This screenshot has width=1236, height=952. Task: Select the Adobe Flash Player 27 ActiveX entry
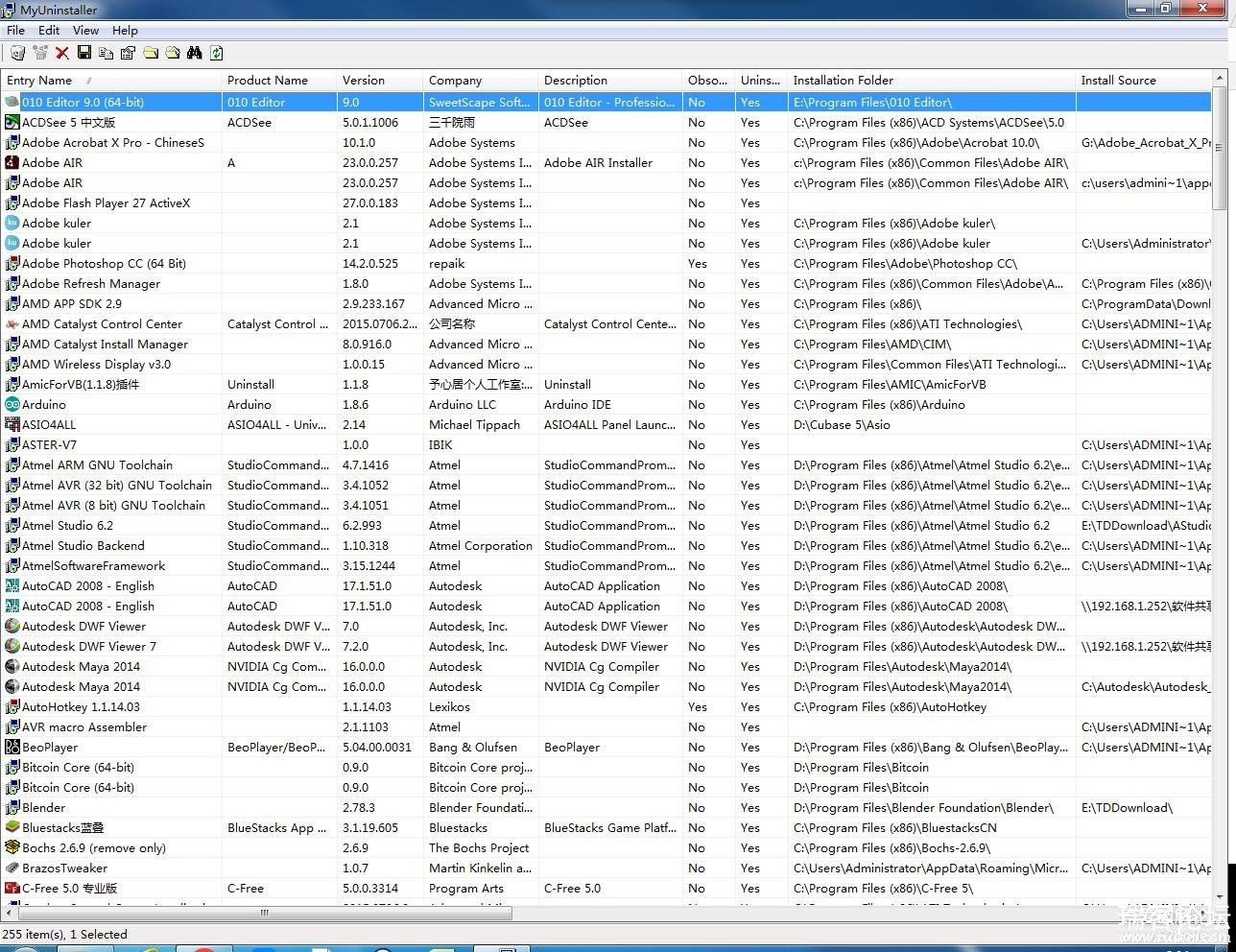click(x=106, y=202)
